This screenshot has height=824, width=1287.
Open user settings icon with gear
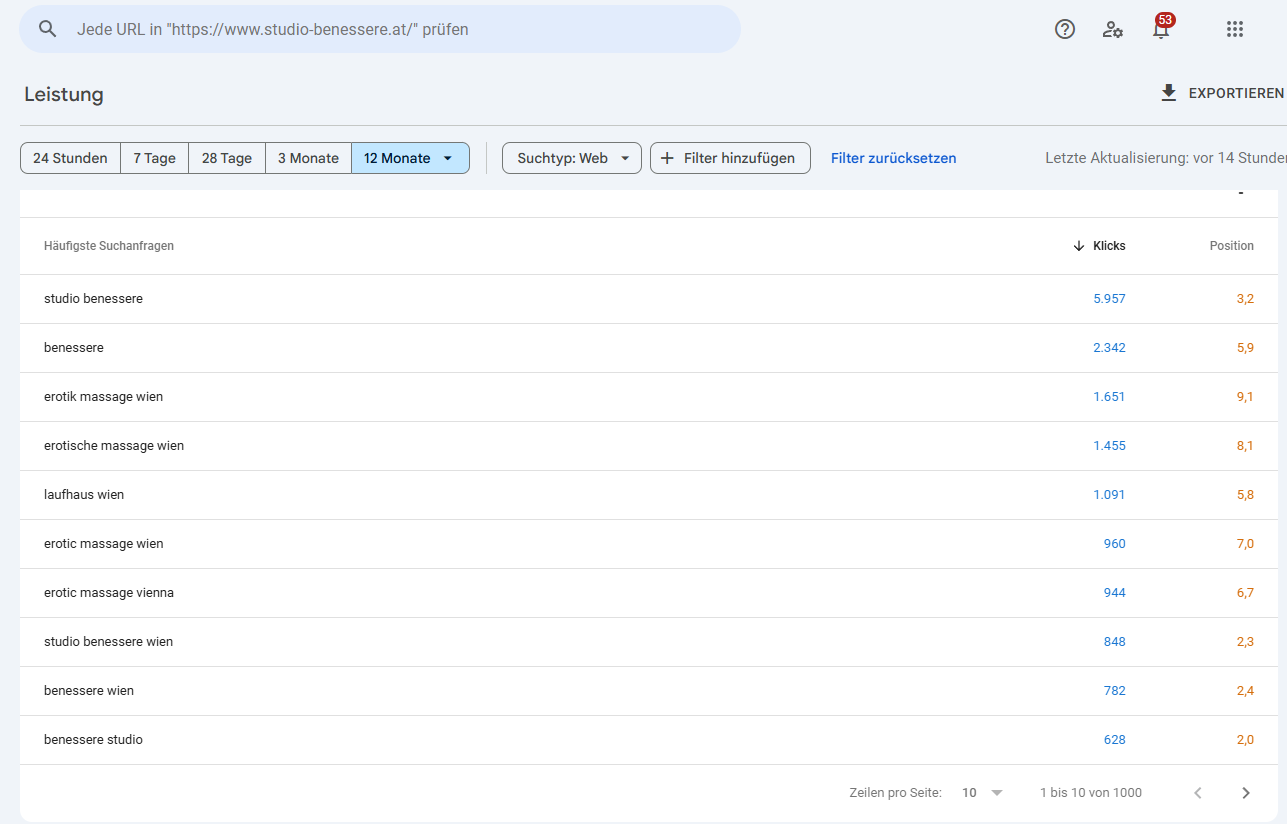point(1112,29)
